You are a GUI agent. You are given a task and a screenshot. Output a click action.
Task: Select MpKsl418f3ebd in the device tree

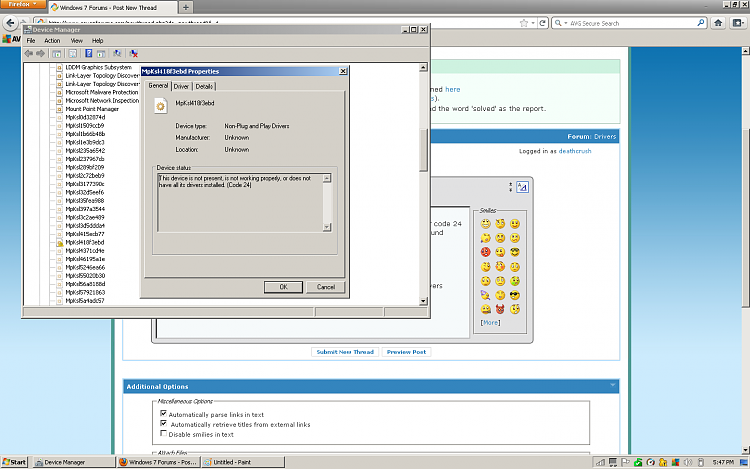click(x=85, y=243)
